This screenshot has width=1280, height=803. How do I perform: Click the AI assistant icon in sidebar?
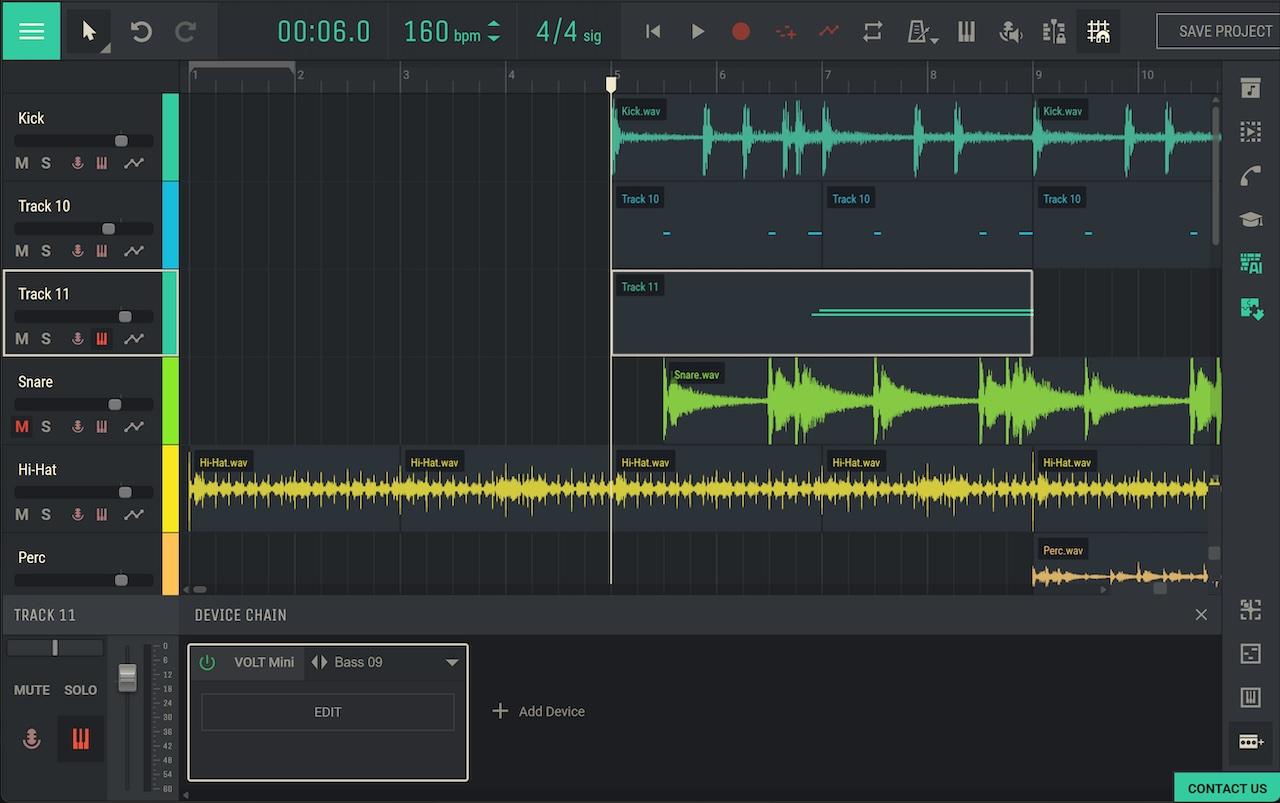click(x=1250, y=263)
